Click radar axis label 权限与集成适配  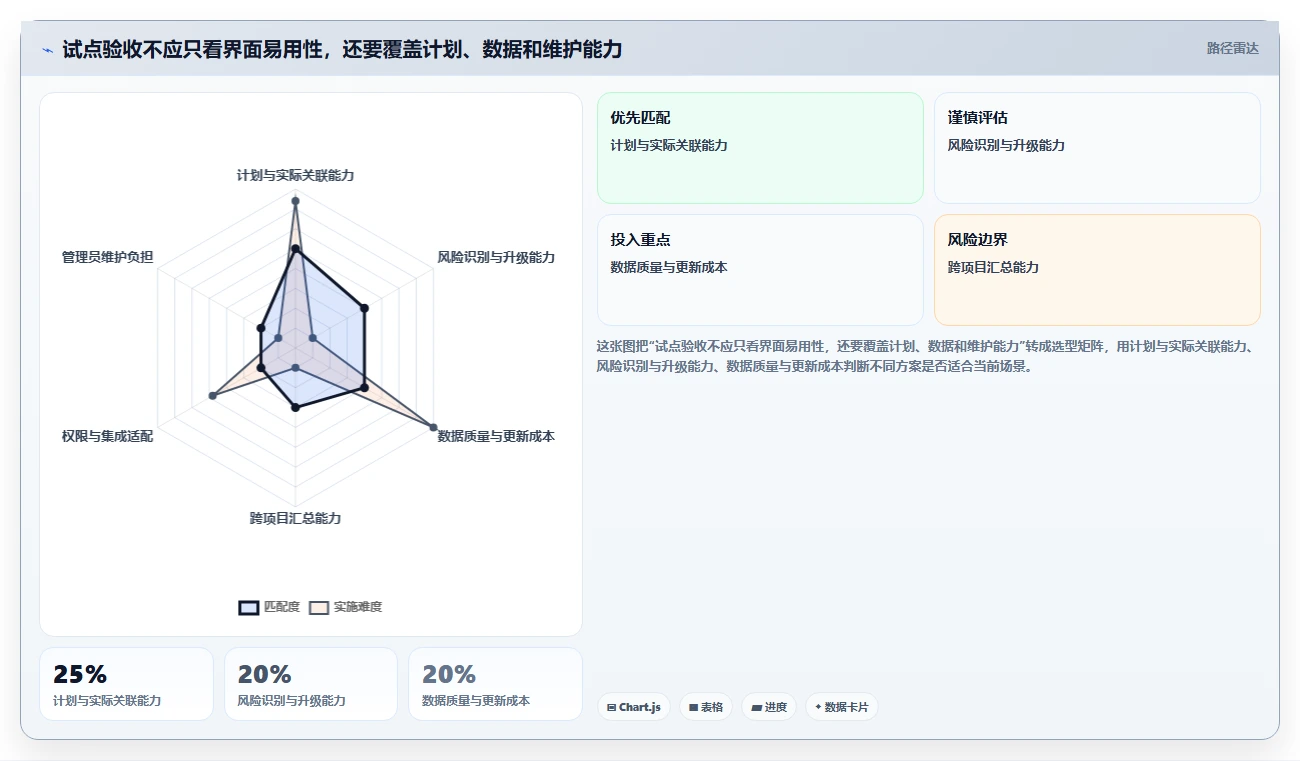click(x=107, y=436)
